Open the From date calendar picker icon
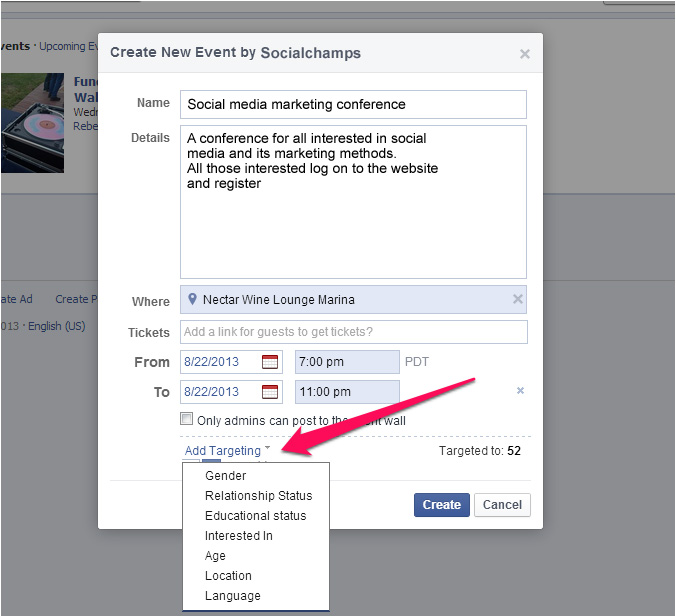Screen dimensions: 676x616 [x=270, y=362]
